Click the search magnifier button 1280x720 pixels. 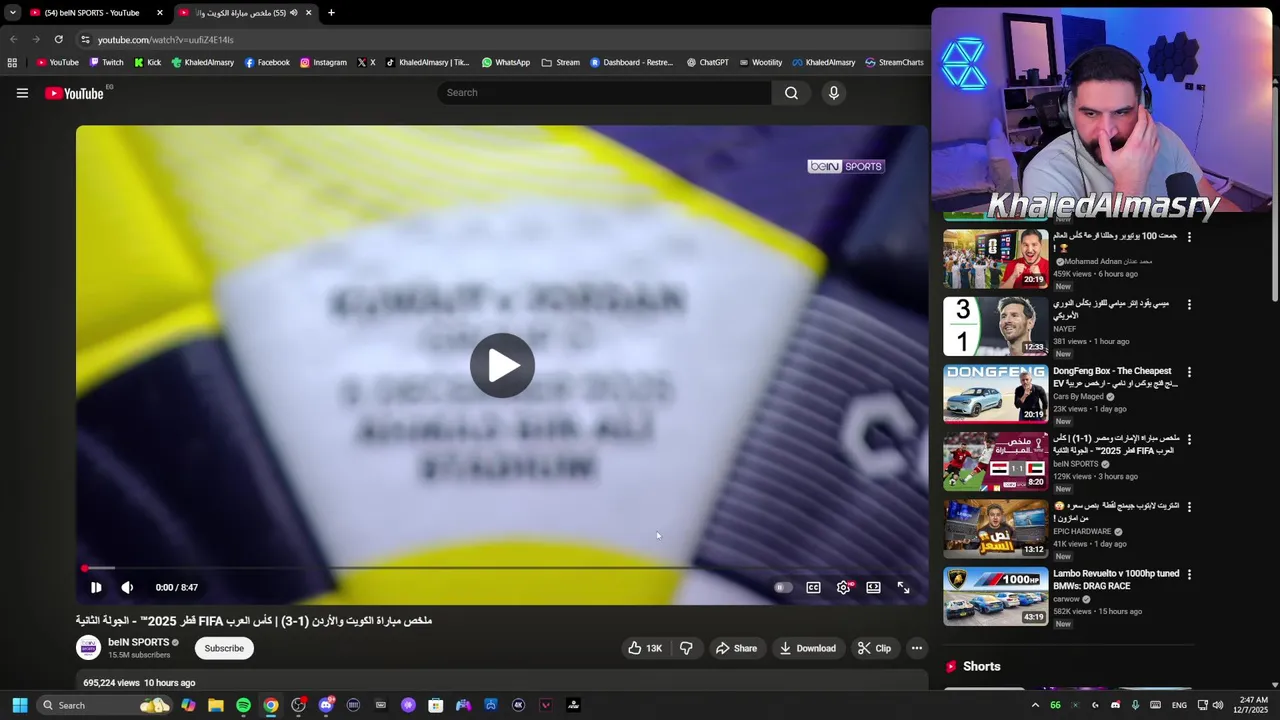coord(791,93)
